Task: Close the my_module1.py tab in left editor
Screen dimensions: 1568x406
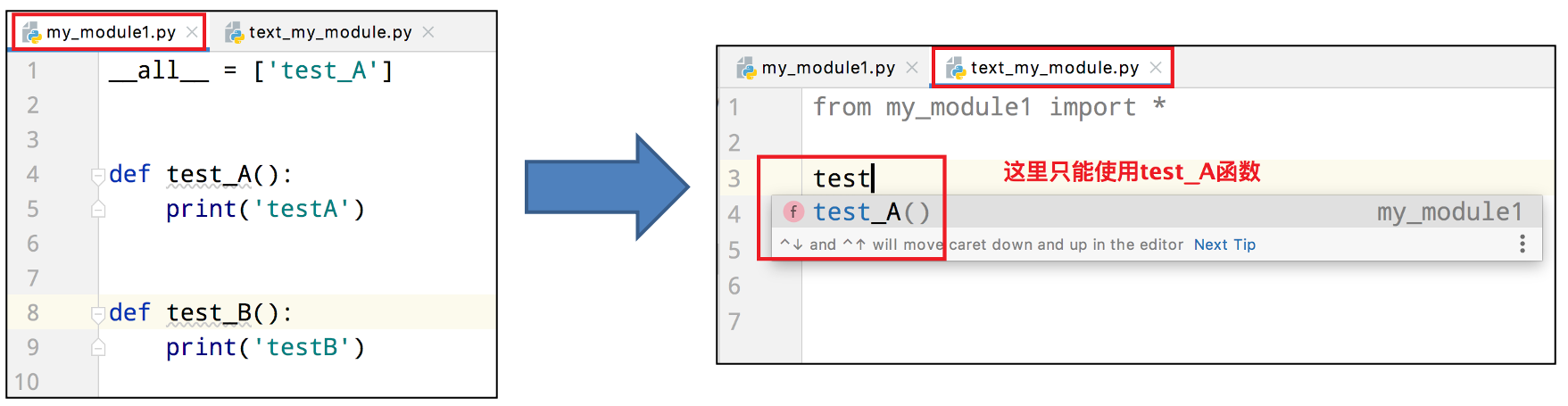Action: click(x=192, y=32)
